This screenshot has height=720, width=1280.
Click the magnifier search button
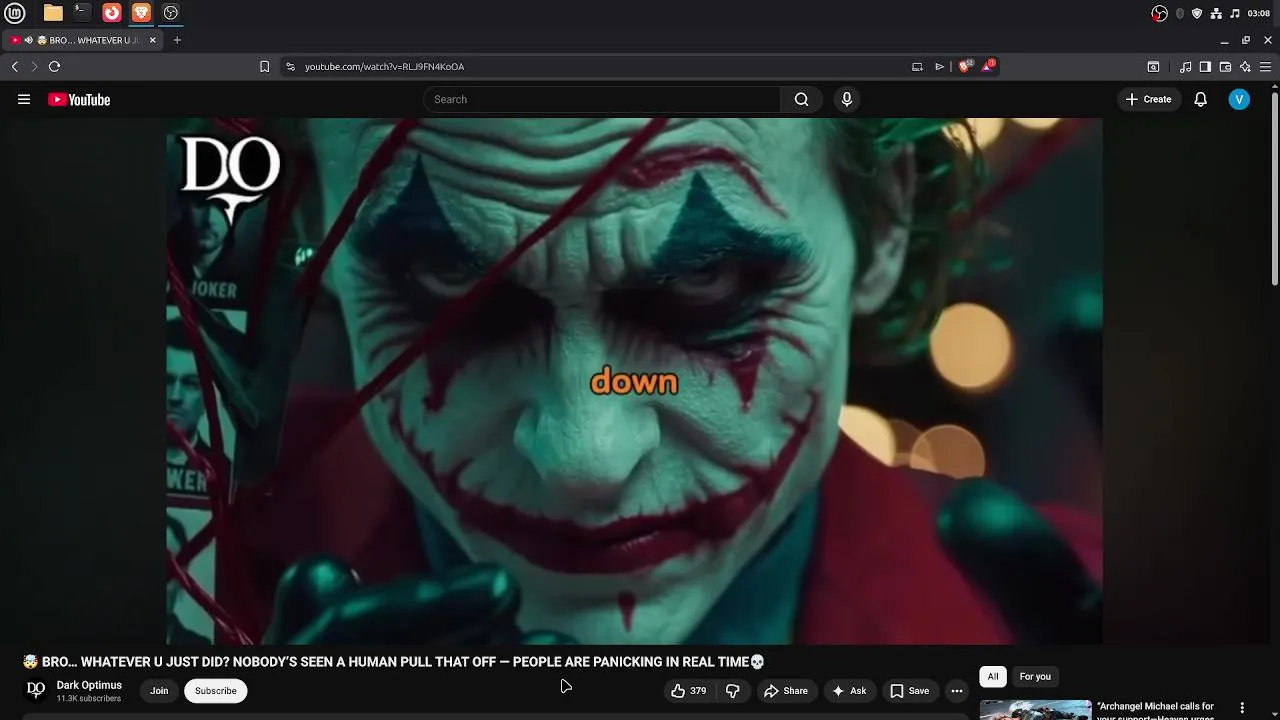pos(801,99)
